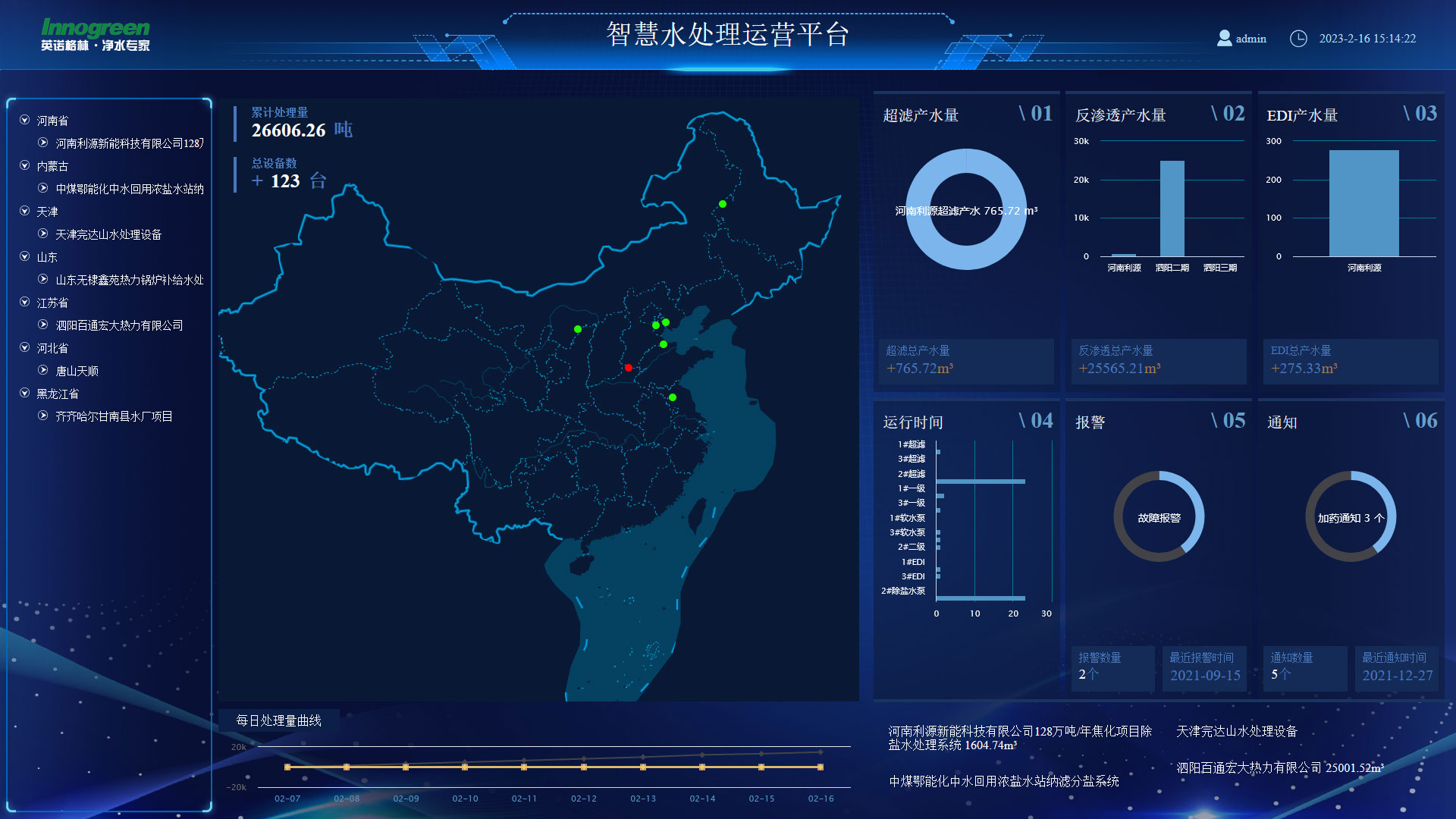1456x819 pixels.
Task: Click the 故障报警 donut chart
Action: tap(1159, 517)
